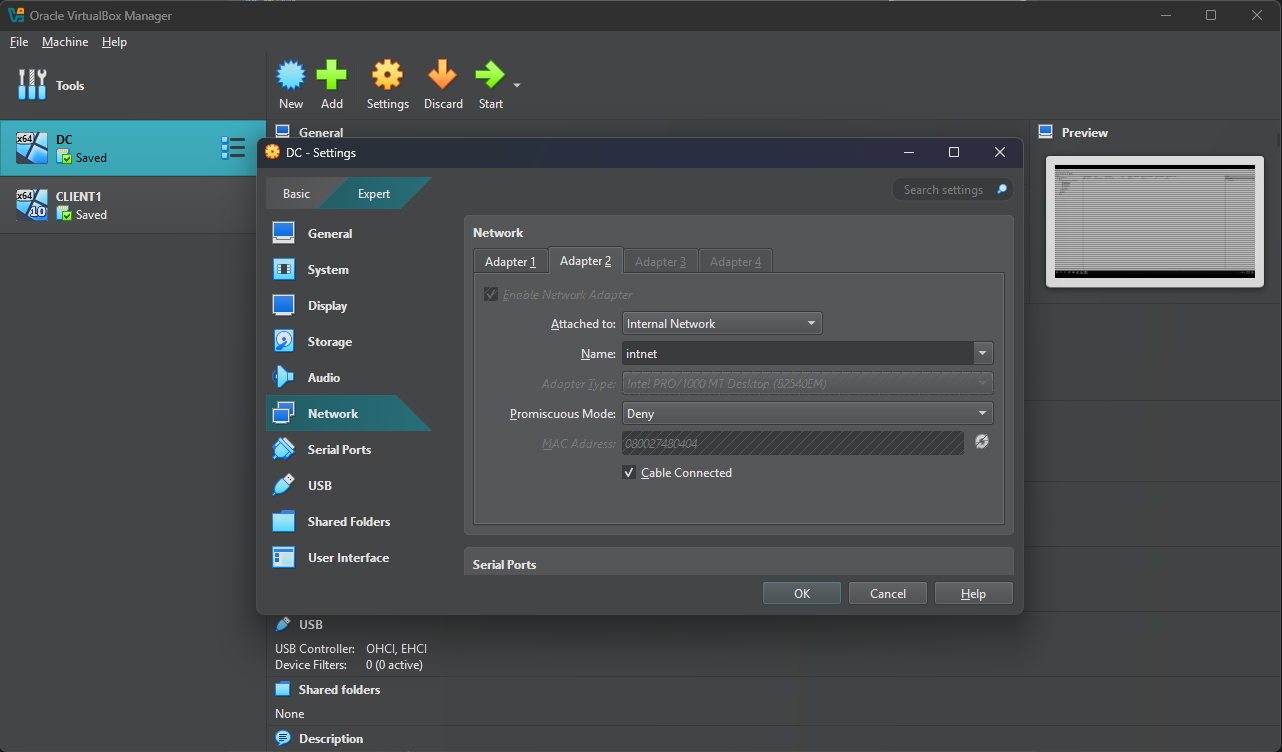The height and width of the screenshot is (752, 1282).
Task: Select the CLIENT1 virtual machine
Action: [133, 205]
